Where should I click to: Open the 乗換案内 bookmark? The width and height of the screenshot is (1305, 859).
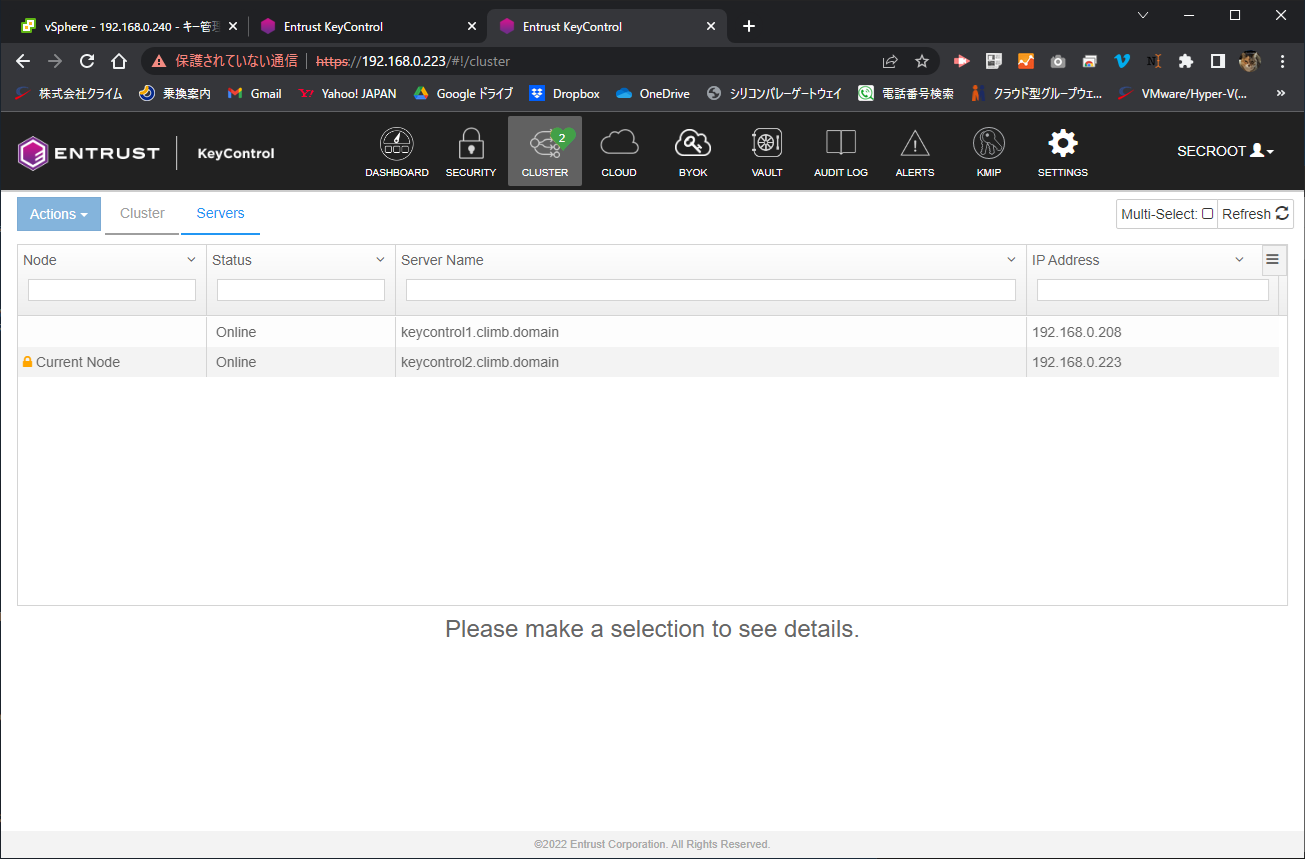pyautogui.click(x=175, y=93)
